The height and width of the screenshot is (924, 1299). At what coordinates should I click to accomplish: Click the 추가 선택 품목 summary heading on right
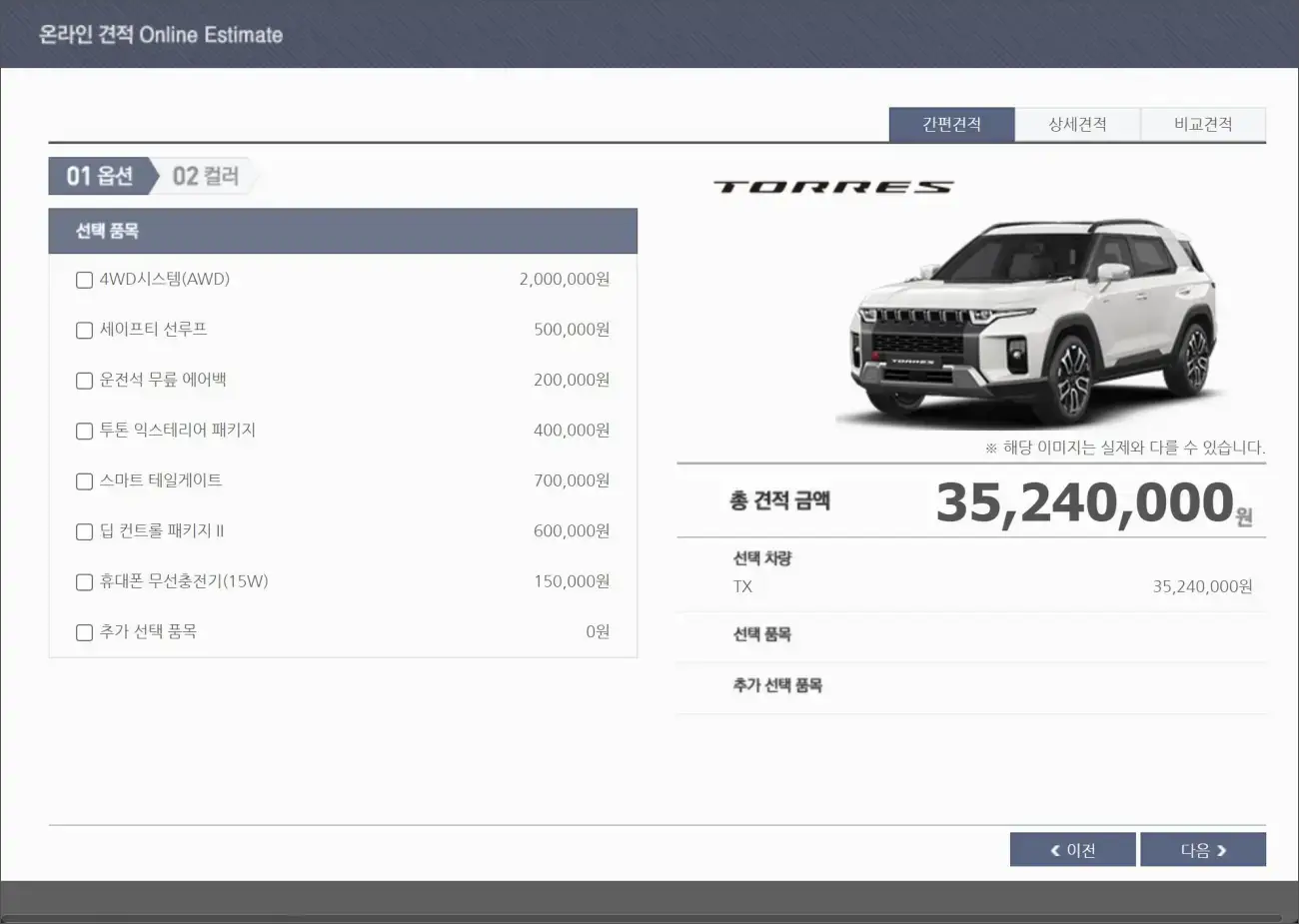point(777,685)
